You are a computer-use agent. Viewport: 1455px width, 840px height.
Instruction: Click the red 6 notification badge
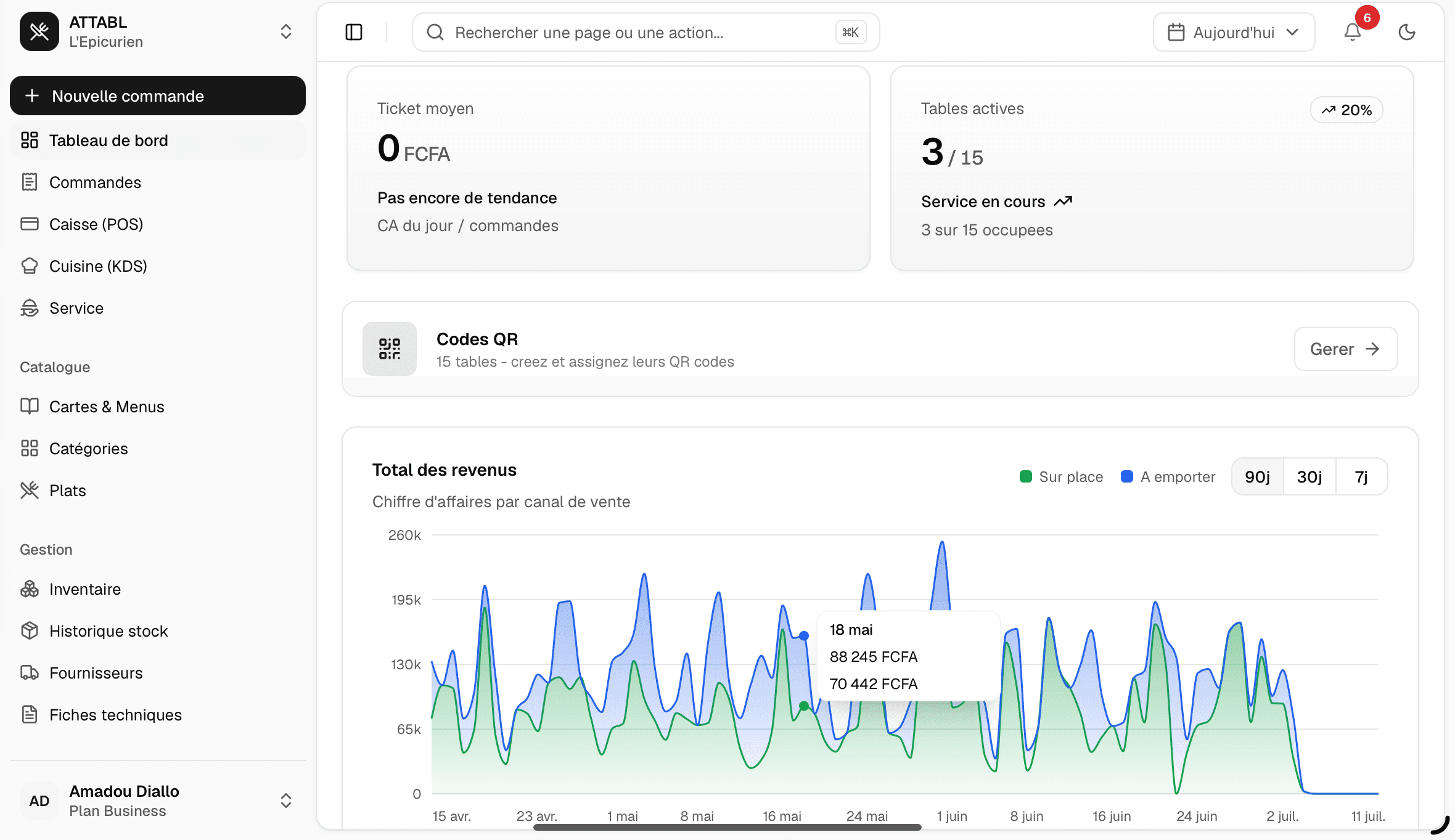tap(1367, 17)
